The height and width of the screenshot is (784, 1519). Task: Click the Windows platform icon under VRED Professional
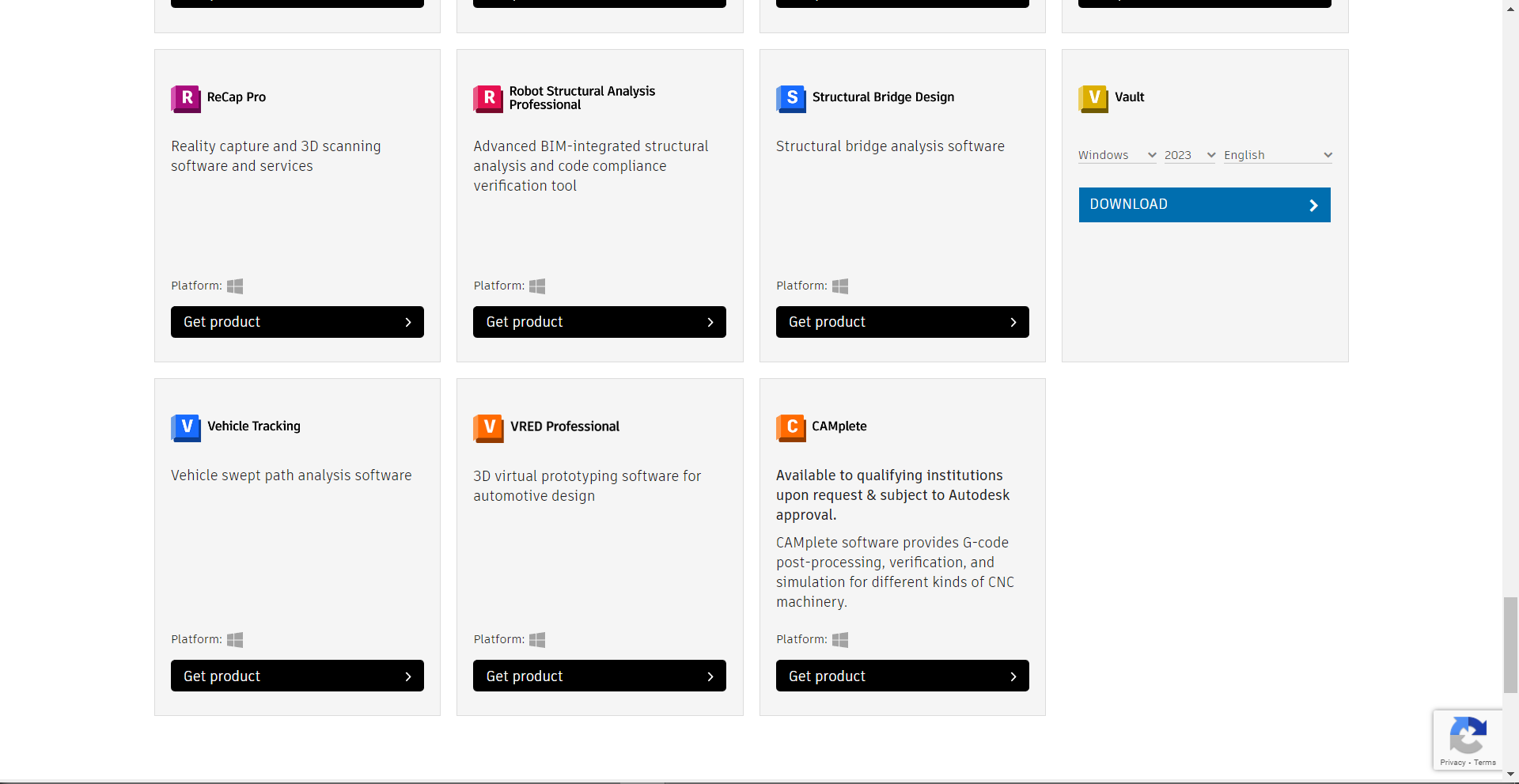(537, 639)
